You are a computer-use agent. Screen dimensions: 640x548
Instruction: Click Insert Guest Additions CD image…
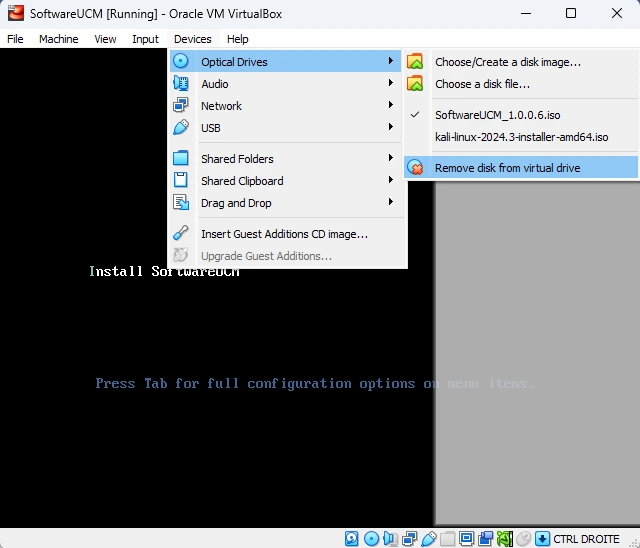click(x=287, y=234)
